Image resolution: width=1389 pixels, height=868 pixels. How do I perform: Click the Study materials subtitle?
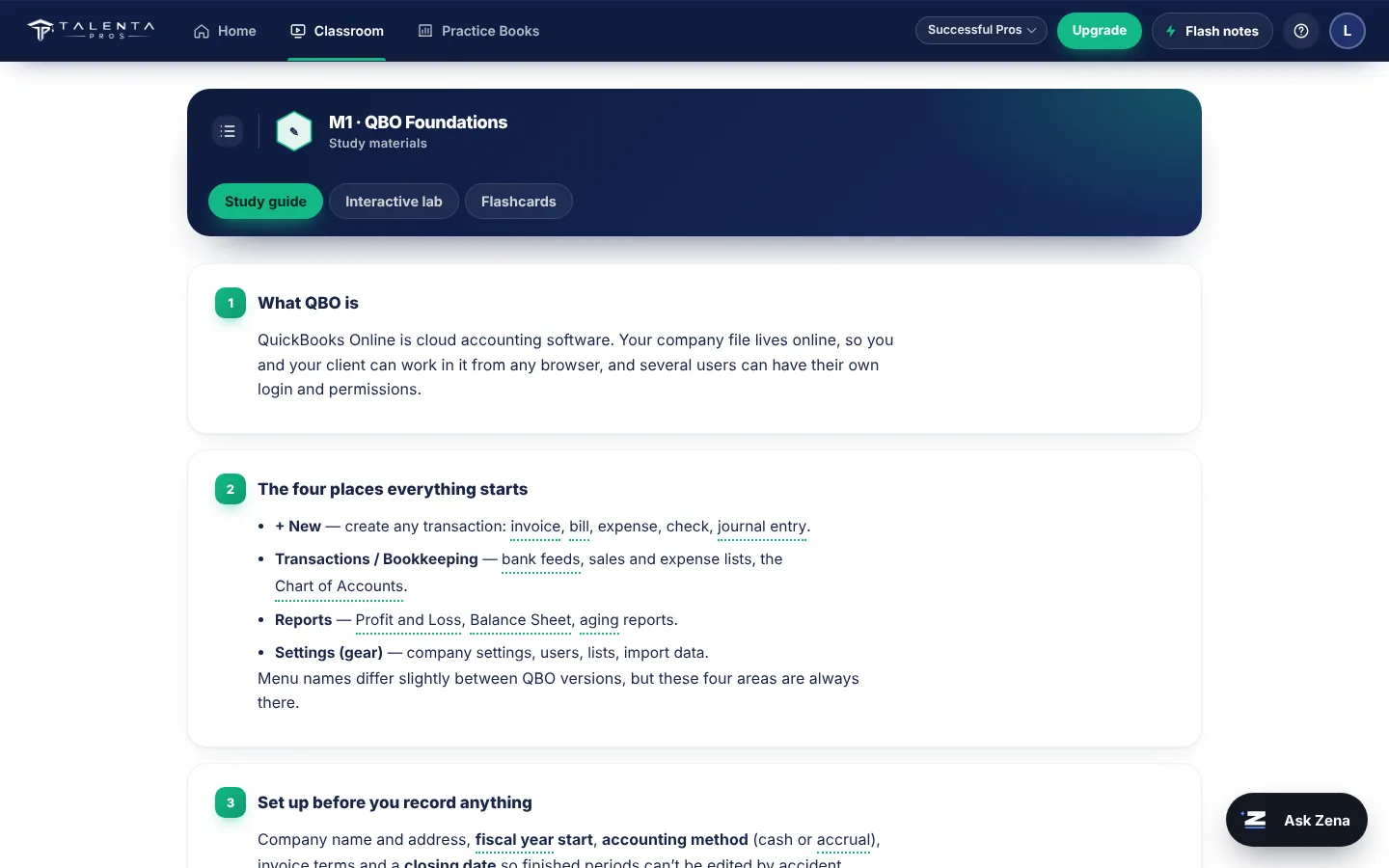click(x=378, y=144)
